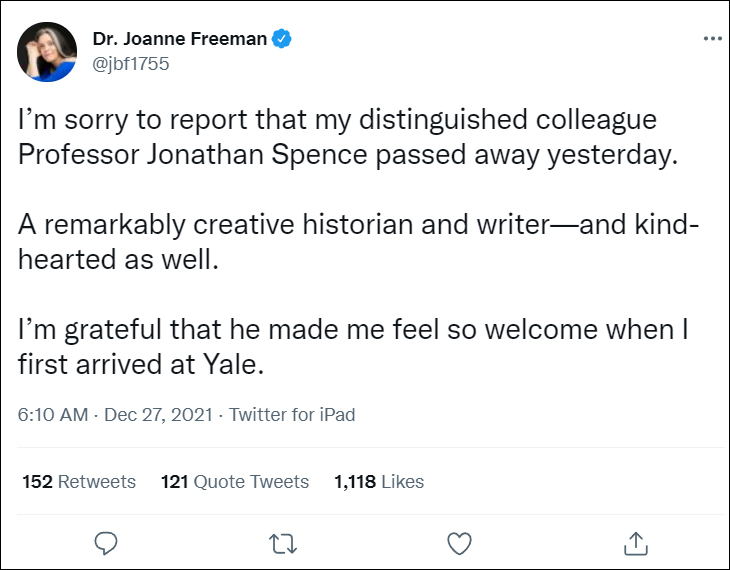This screenshot has height=570, width=730.
Task: Show who gave 1,118 Likes
Action: coord(379,482)
